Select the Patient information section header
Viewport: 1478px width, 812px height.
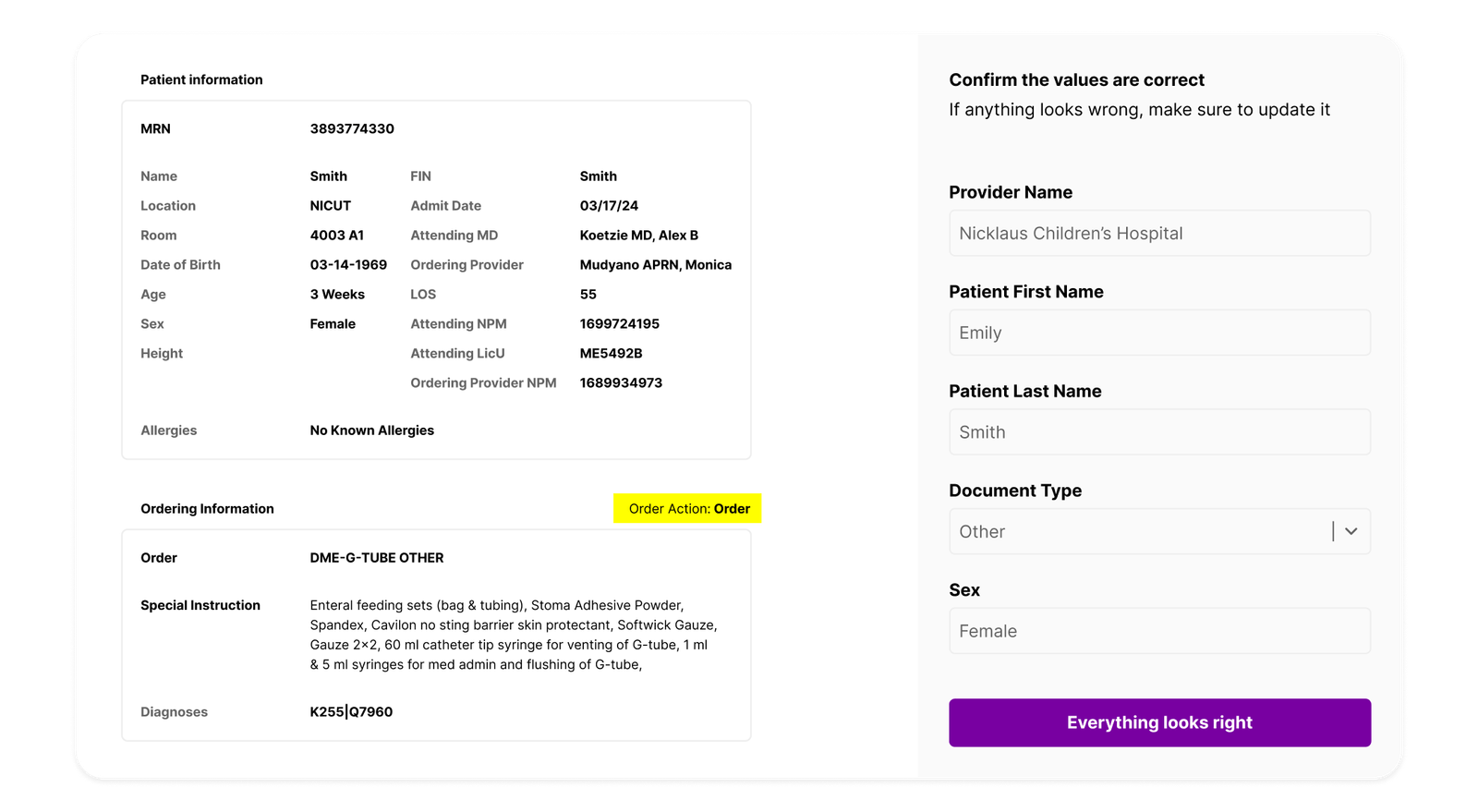coord(201,79)
